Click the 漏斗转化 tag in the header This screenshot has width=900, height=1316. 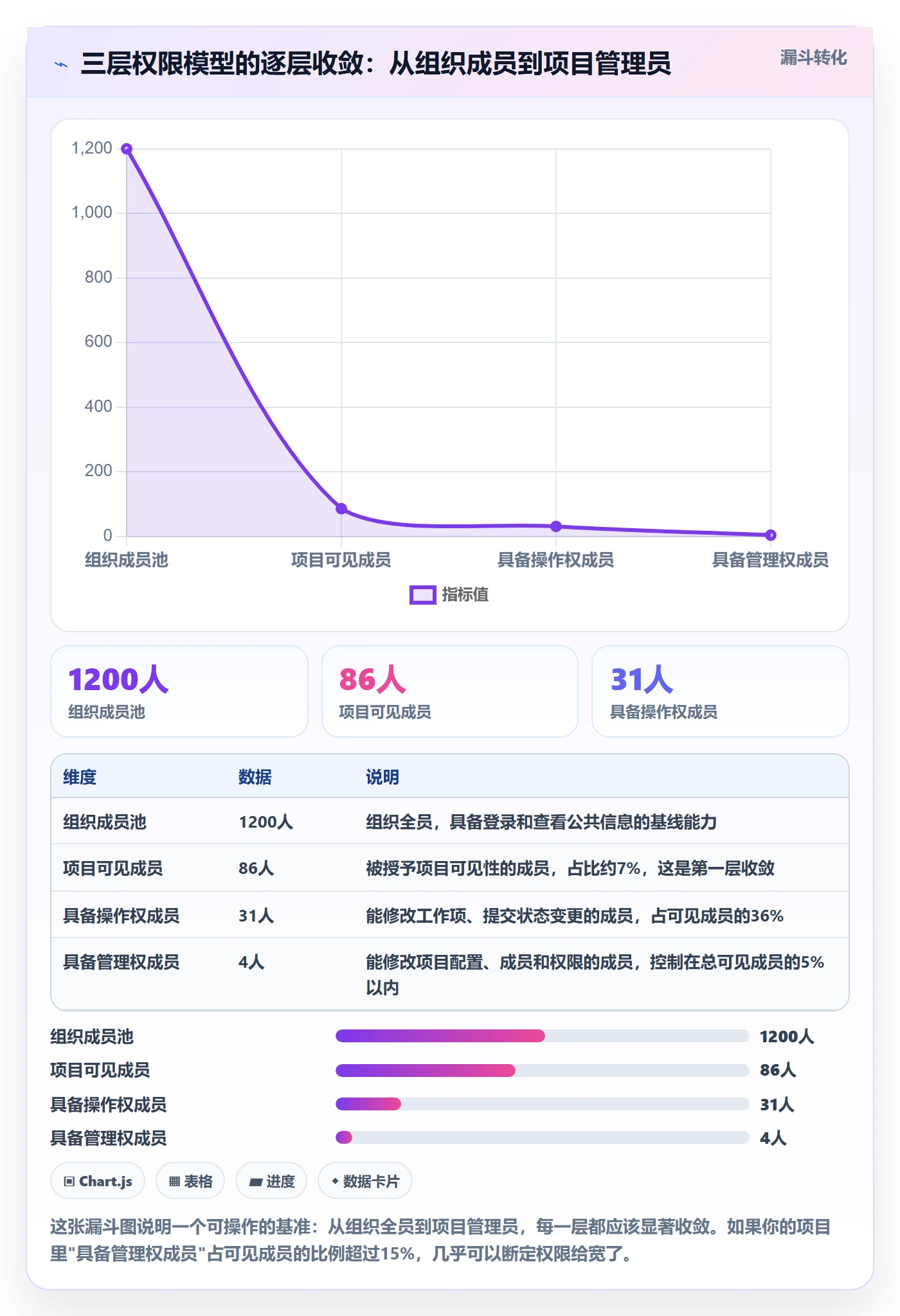(813, 58)
